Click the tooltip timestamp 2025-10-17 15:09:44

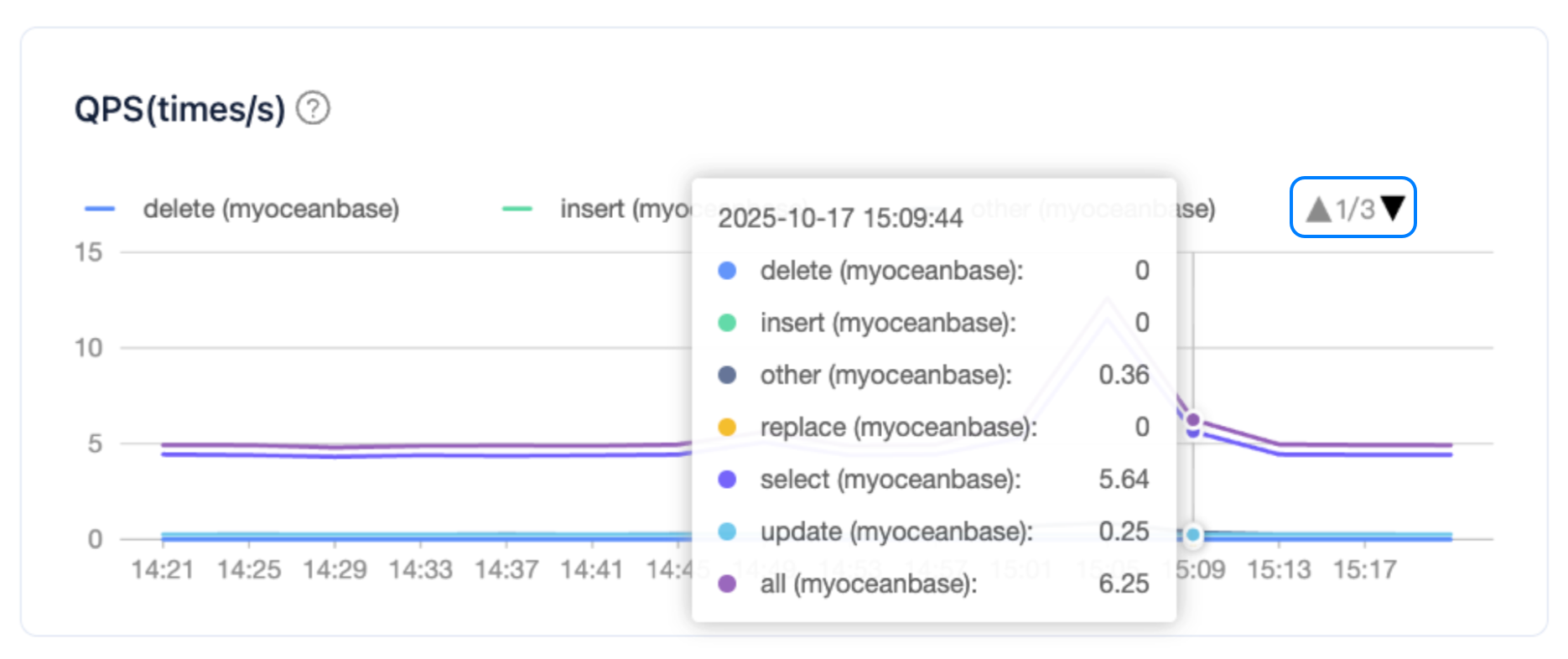point(840,218)
